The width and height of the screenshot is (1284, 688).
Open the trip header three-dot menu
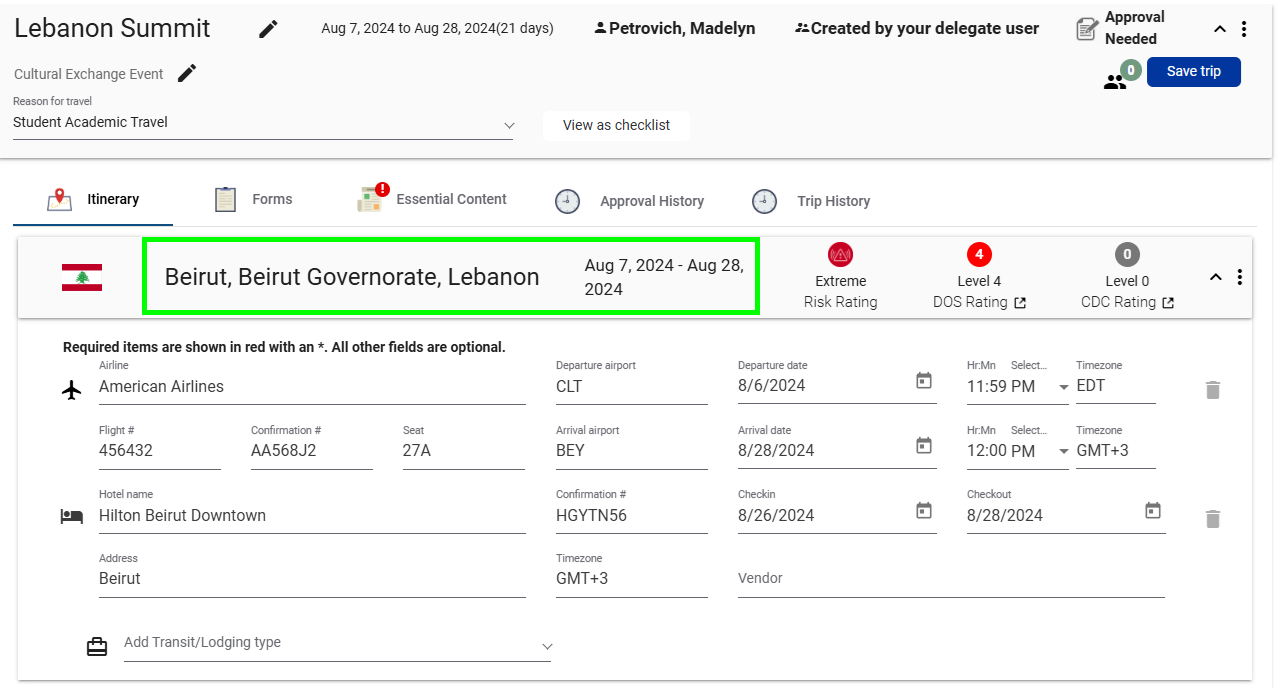[x=1244, y=29]
